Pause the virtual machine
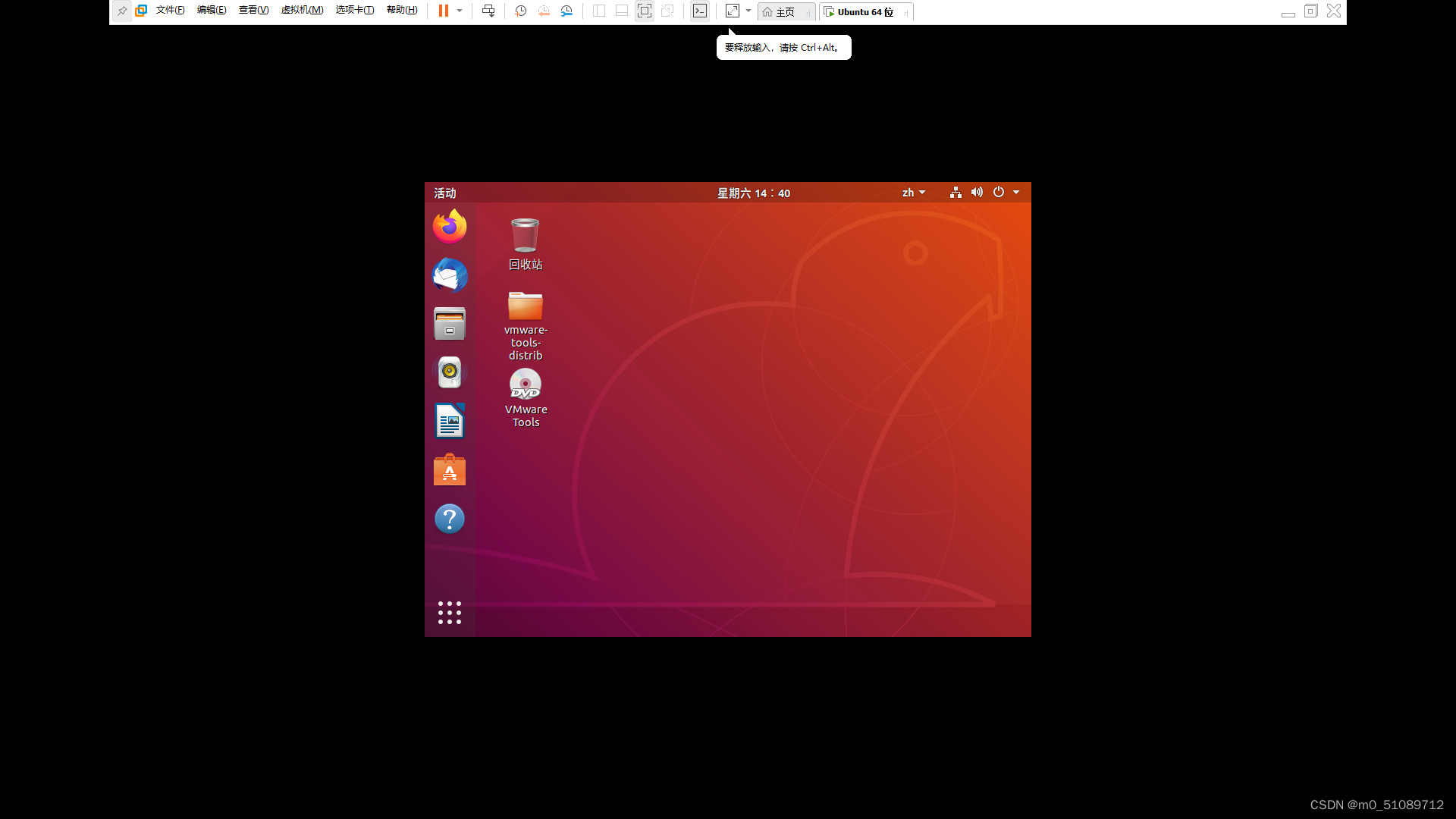1456x819 pixels. (444, 11)
